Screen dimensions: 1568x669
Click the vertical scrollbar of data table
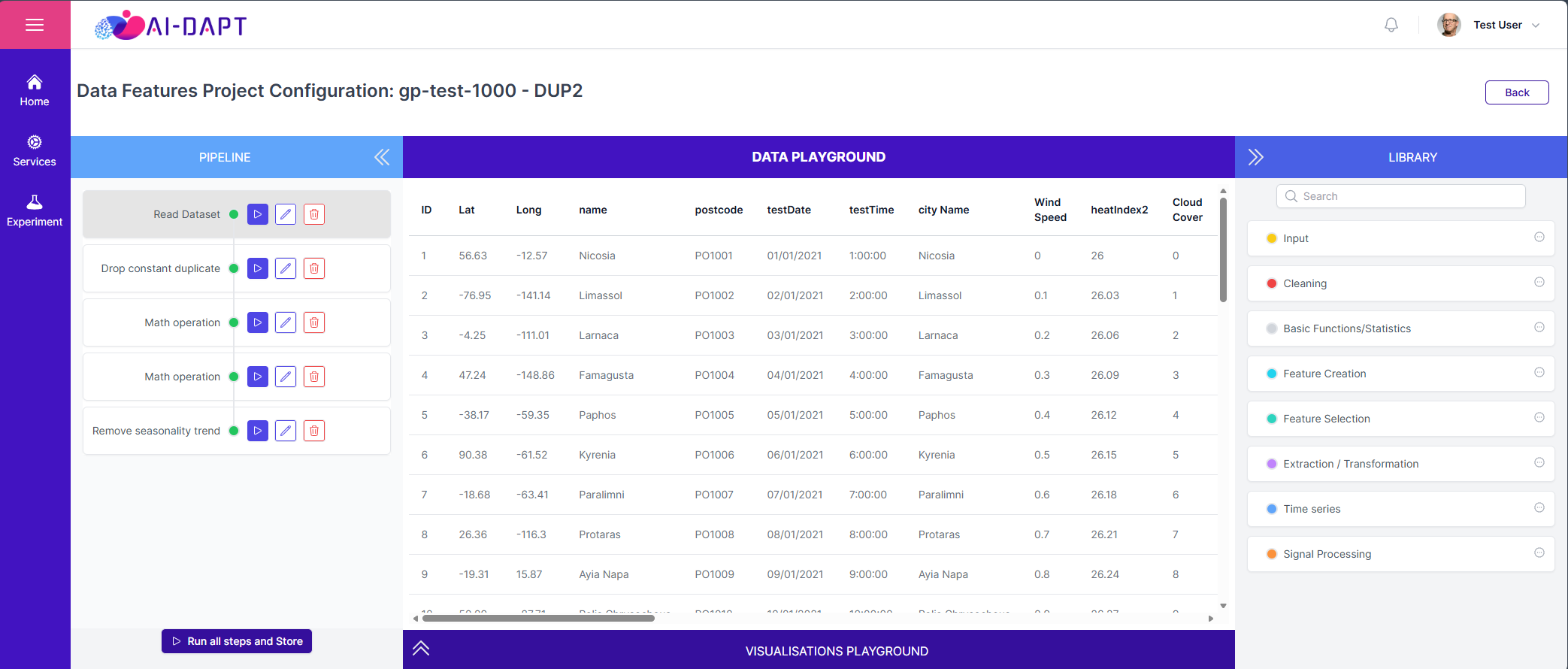click(x=1223, y=250)
